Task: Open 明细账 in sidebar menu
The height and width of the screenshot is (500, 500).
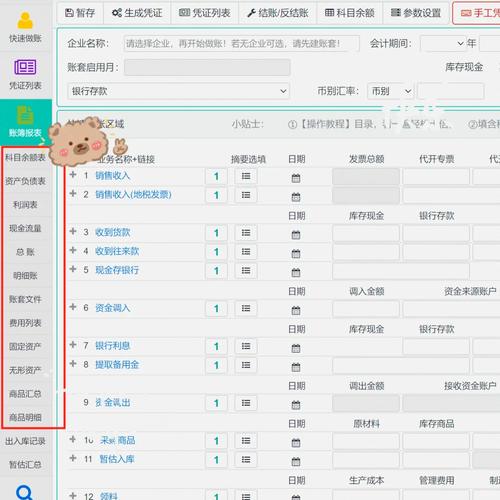Action: point(25,276)
